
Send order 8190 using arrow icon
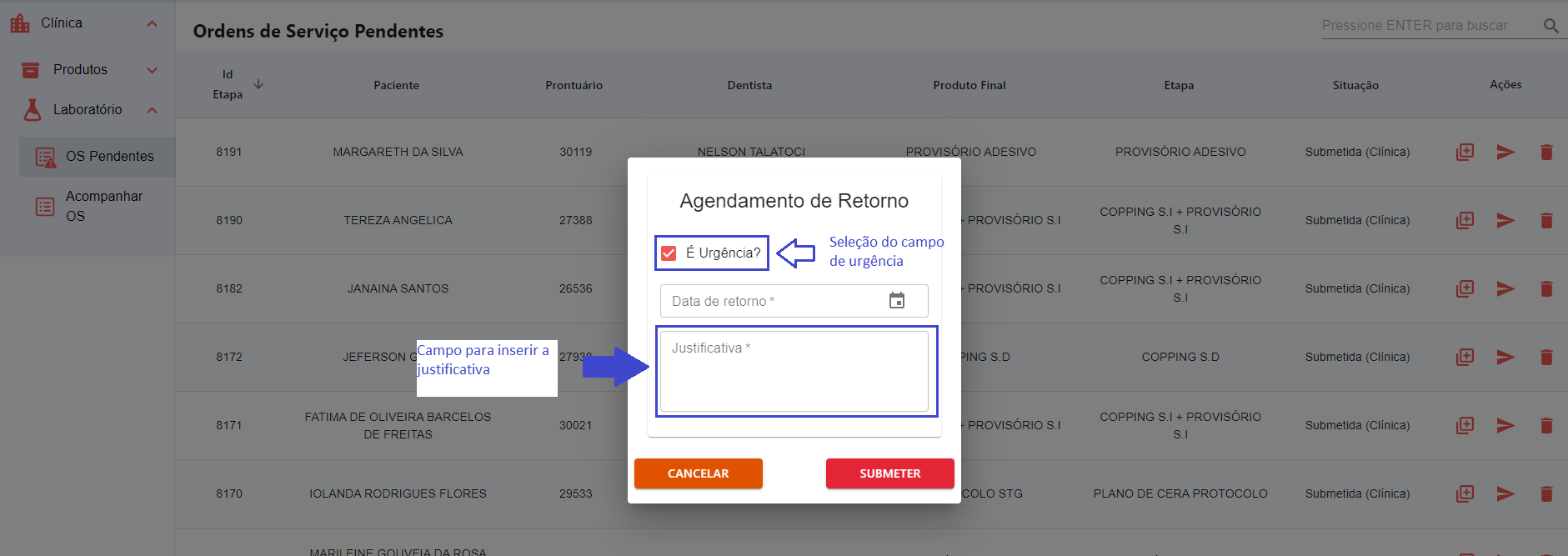1505,220
